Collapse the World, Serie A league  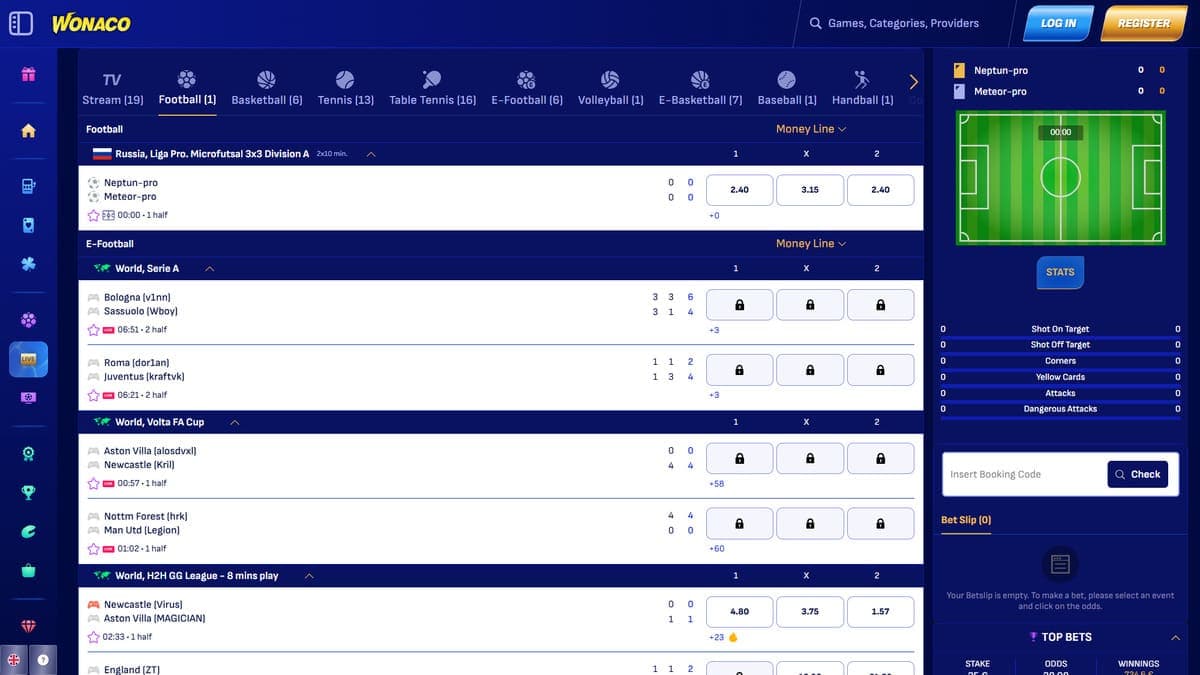209,269
